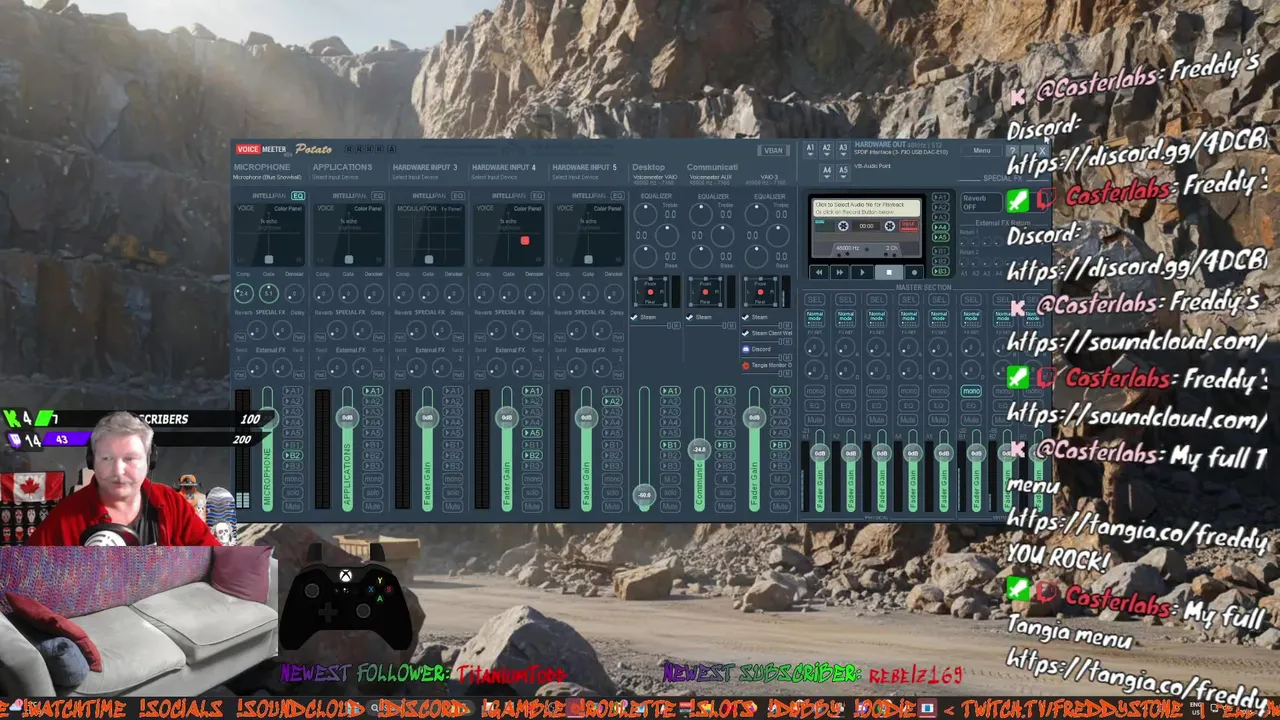Open the Voicemeeter Menu
This screenshot has height=720, width=1280.
tap(982, 151)
